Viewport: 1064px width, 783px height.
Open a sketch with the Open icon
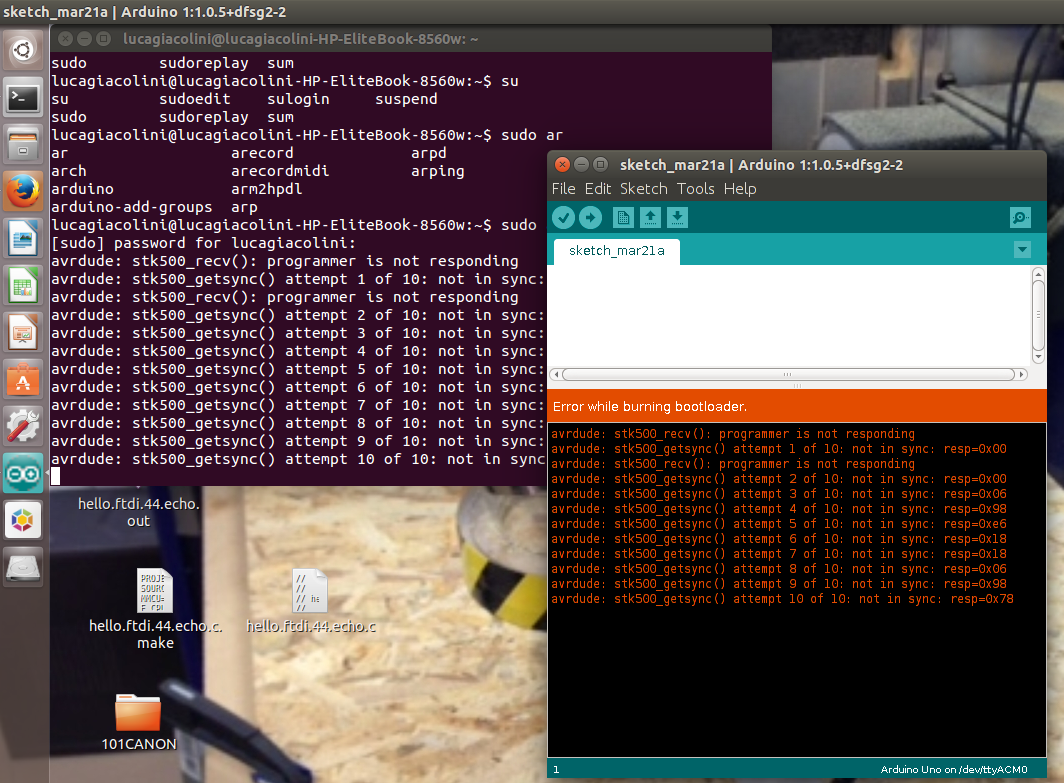[x=650, y=218]
